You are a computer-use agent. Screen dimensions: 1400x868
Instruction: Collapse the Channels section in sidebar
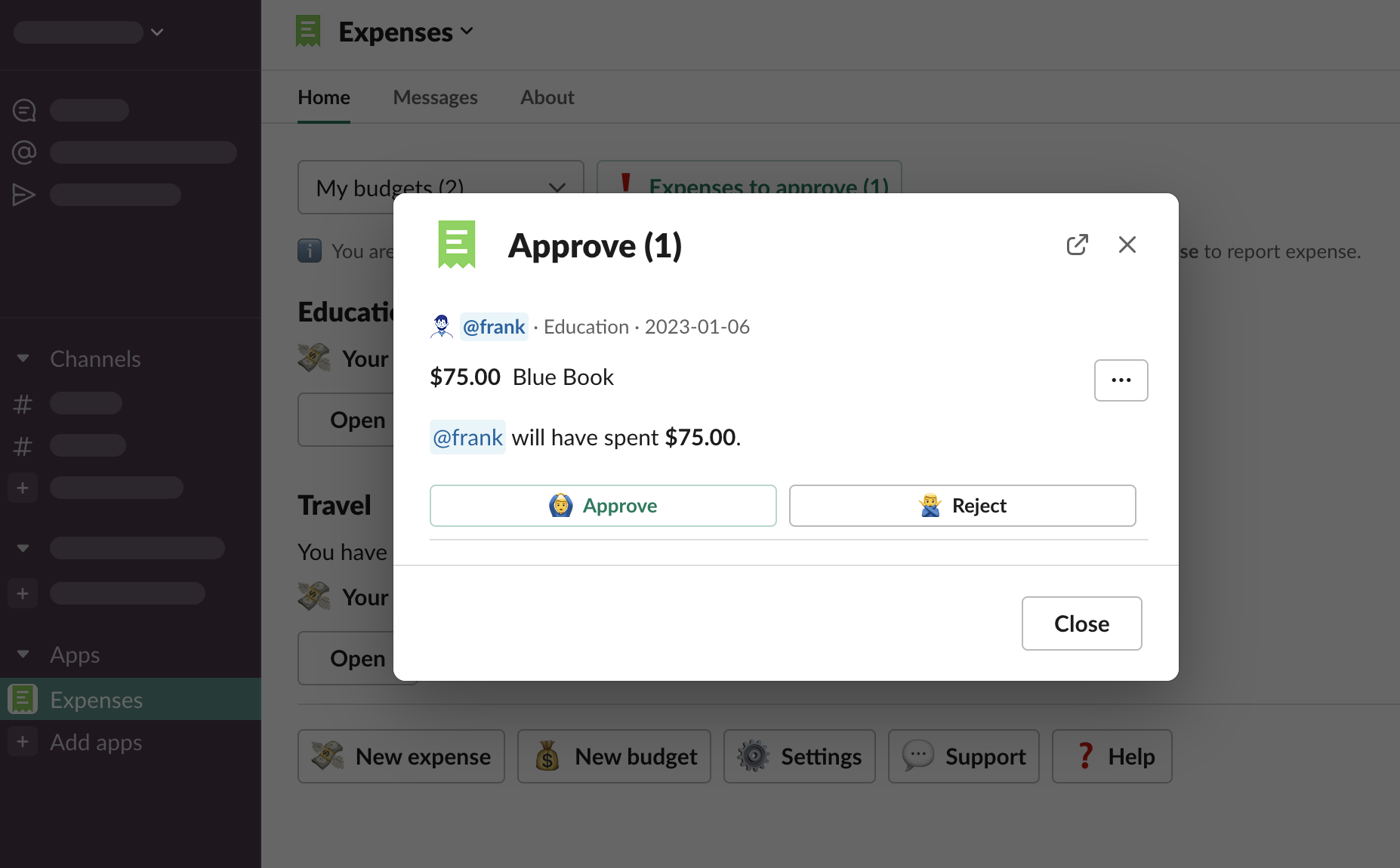coord(23,359)
